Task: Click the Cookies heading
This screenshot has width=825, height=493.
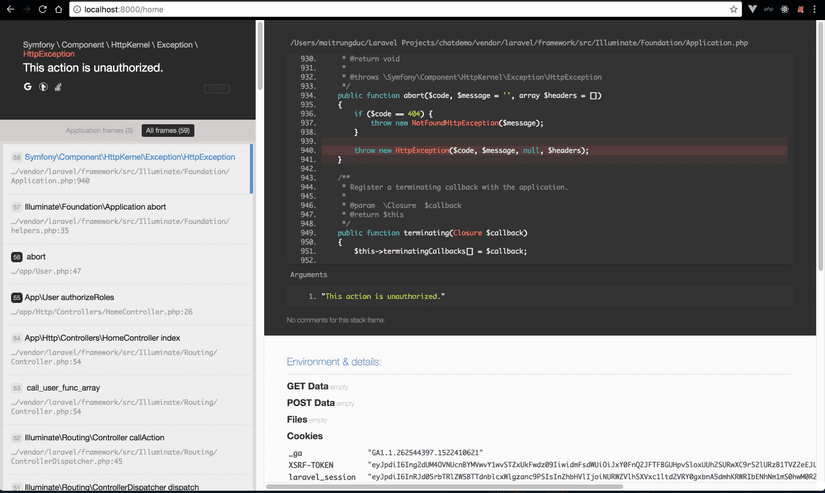Action: click(305, 436)
